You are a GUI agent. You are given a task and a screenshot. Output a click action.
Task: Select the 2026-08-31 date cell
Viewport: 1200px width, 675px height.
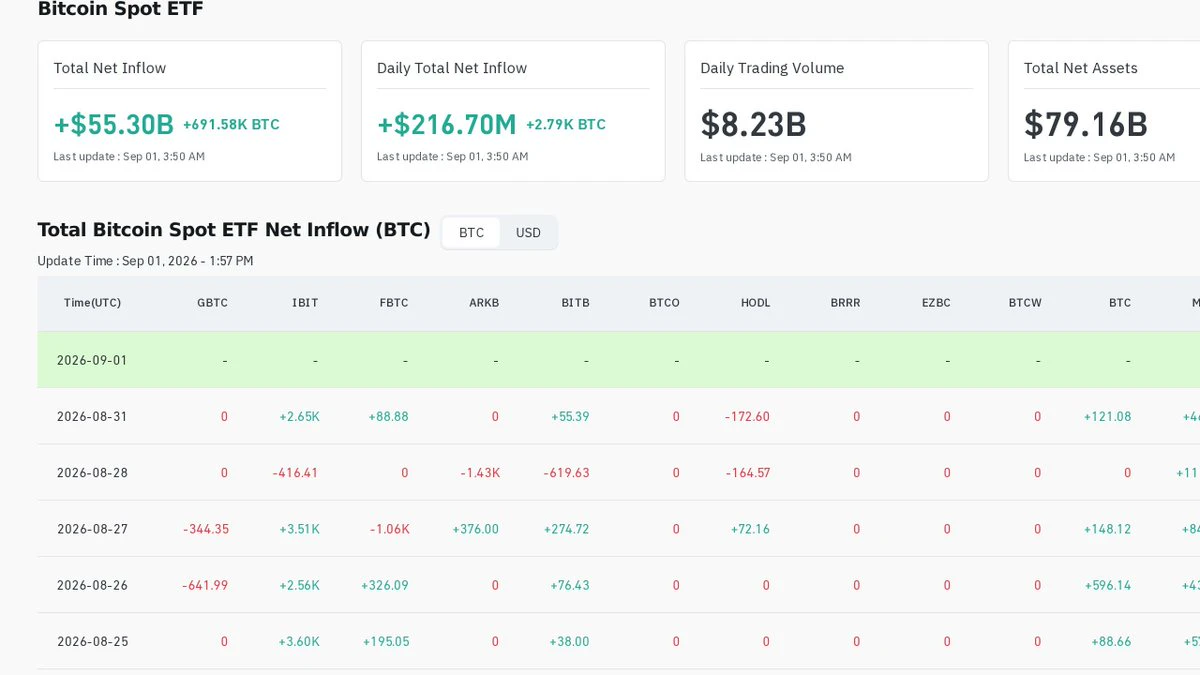tap(92, 416)
